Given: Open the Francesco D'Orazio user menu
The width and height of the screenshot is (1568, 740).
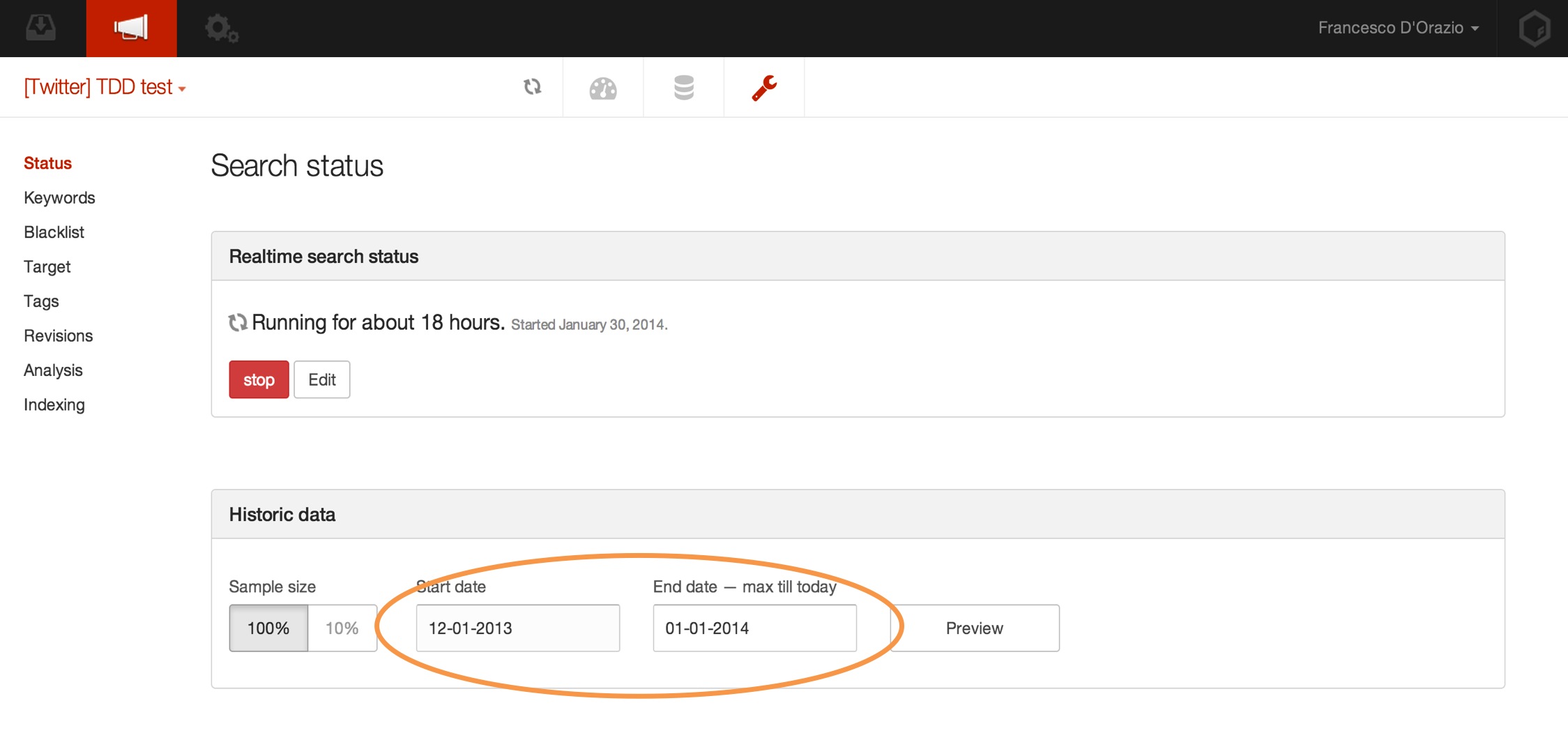Looking at the screenshot, I should point(1398,28).
